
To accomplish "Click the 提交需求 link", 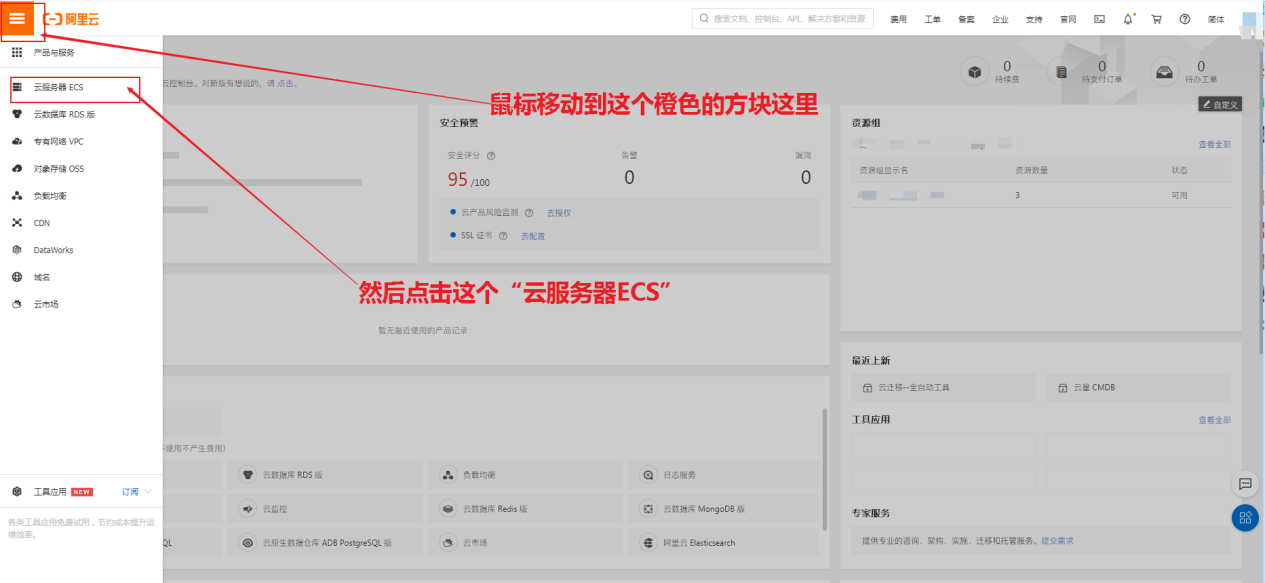I will [x=1057, y=541].
